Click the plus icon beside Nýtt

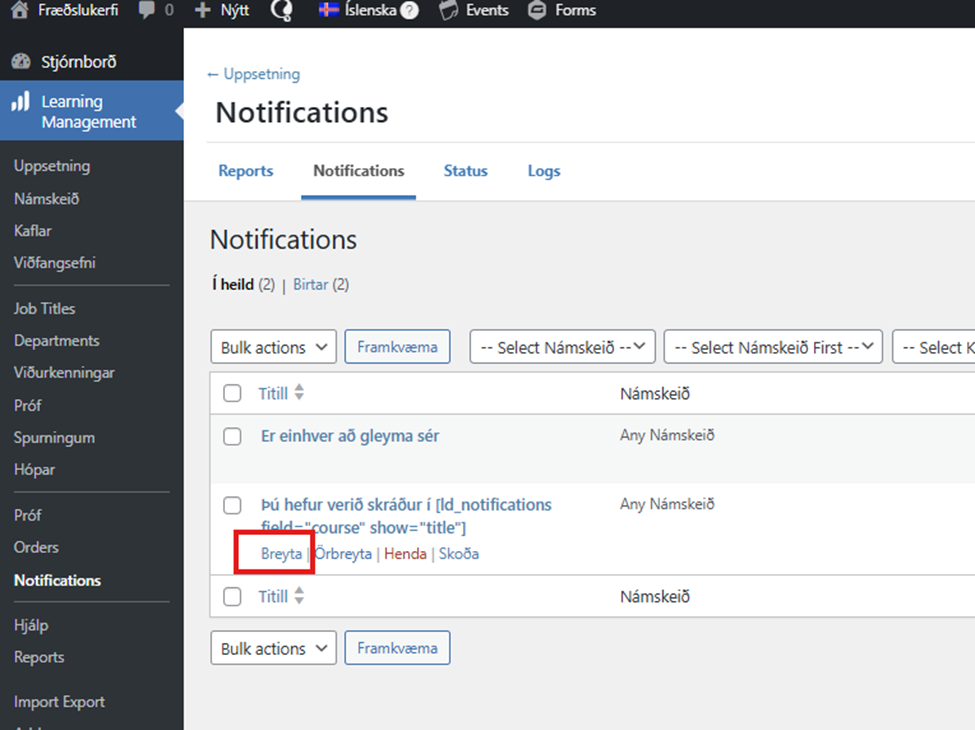[203, 11]
